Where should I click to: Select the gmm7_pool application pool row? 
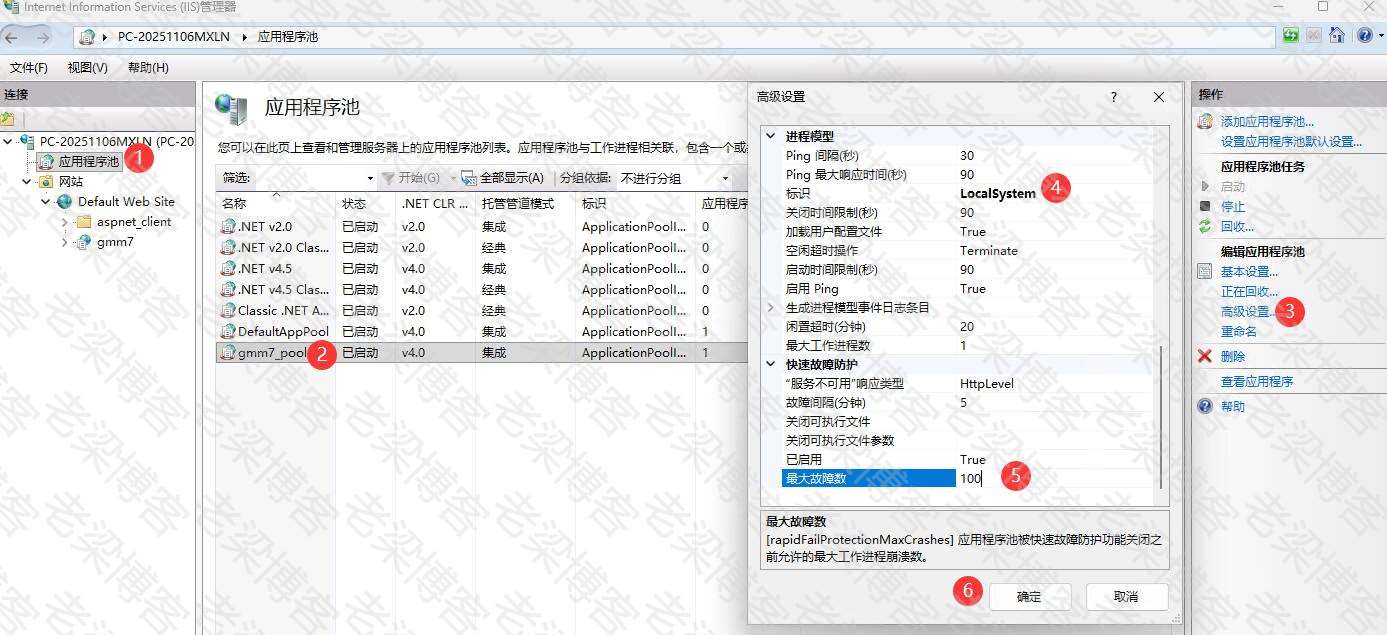click(x=273, y=353)
